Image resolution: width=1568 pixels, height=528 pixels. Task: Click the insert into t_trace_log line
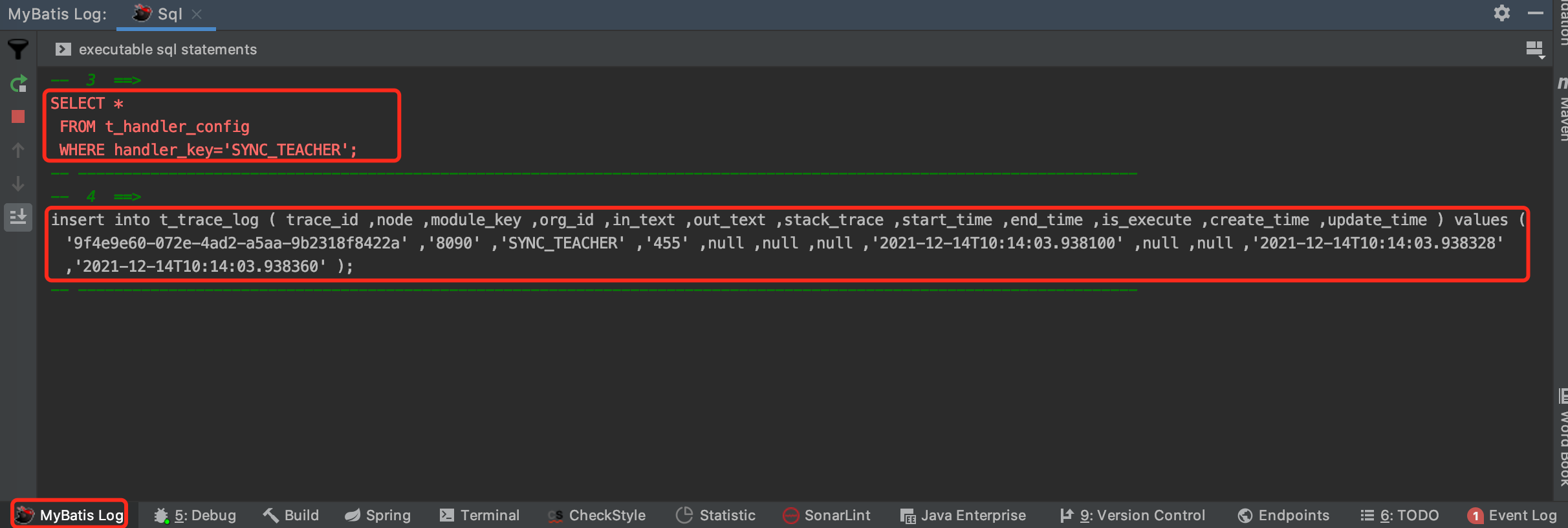(788, 220)
